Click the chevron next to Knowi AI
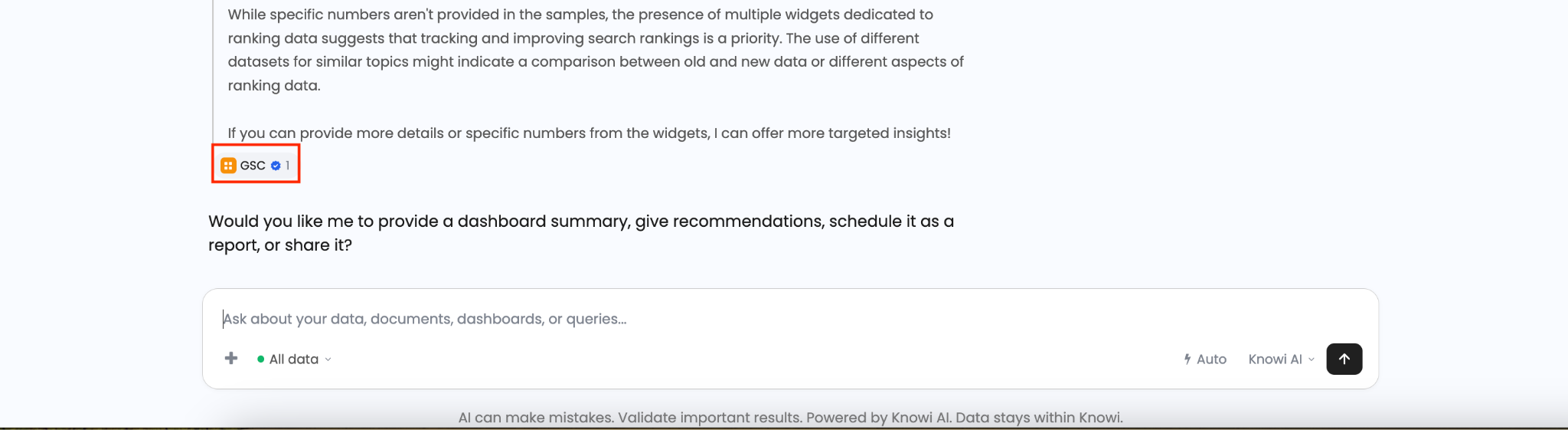Viewport: 1568px width, 430px height. click(x=1311, y=359)
